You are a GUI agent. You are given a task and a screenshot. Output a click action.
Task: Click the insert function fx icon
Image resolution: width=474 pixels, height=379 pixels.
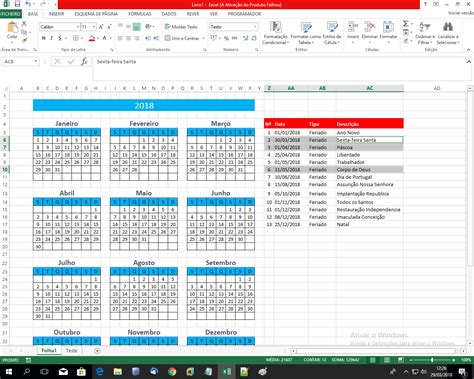point(84,62)
